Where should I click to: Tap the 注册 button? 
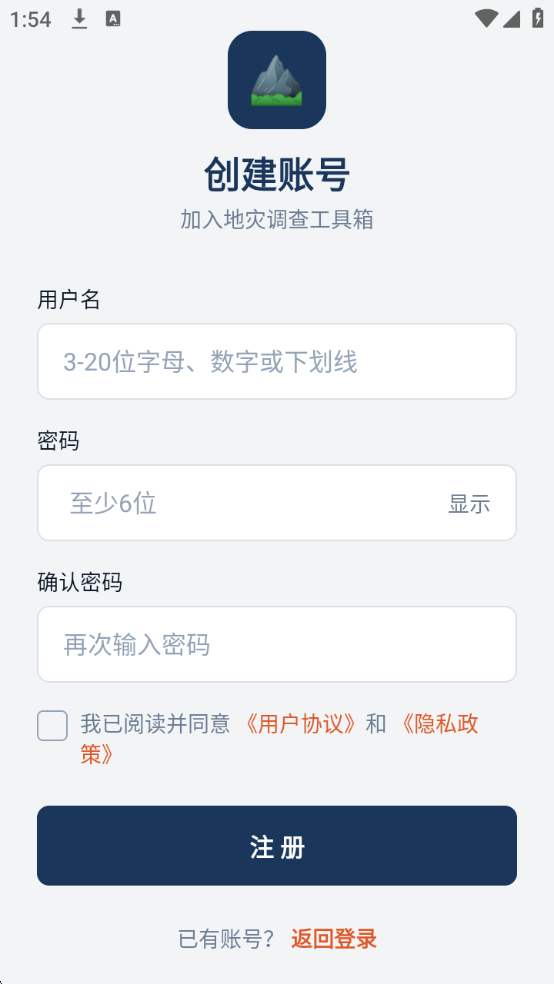point(277,846)
